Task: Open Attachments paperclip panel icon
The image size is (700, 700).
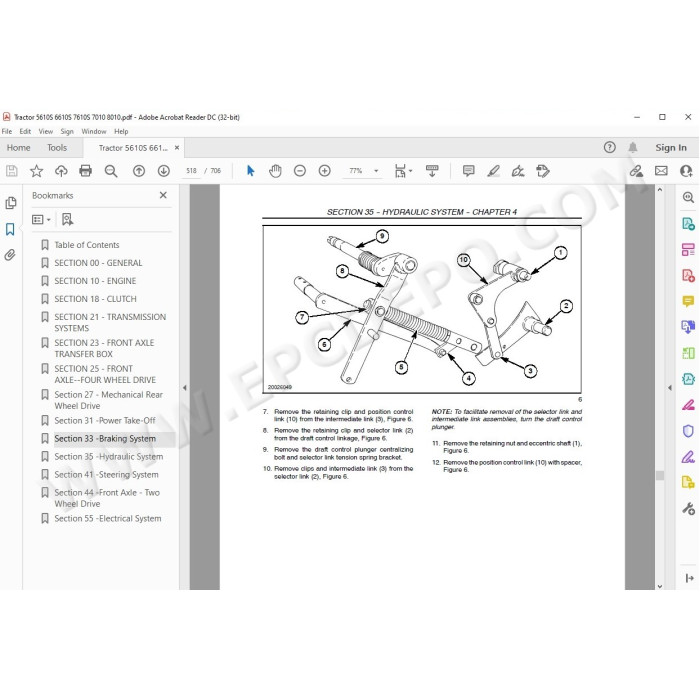Action: [10, 255]
